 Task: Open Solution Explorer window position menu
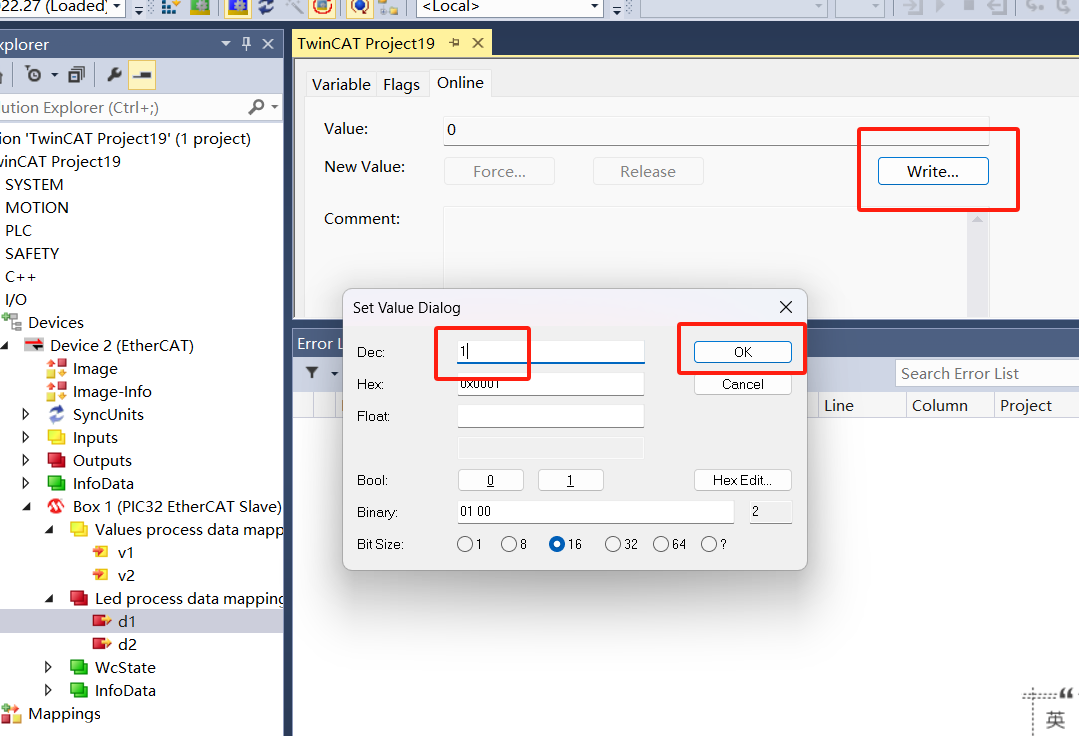(226, 44)
